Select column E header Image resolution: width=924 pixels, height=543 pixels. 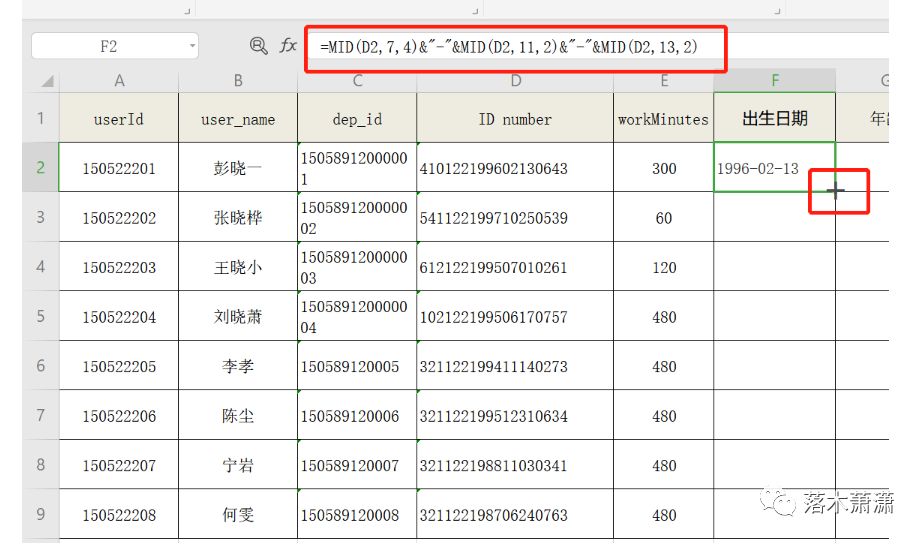[x=664, y=81]
